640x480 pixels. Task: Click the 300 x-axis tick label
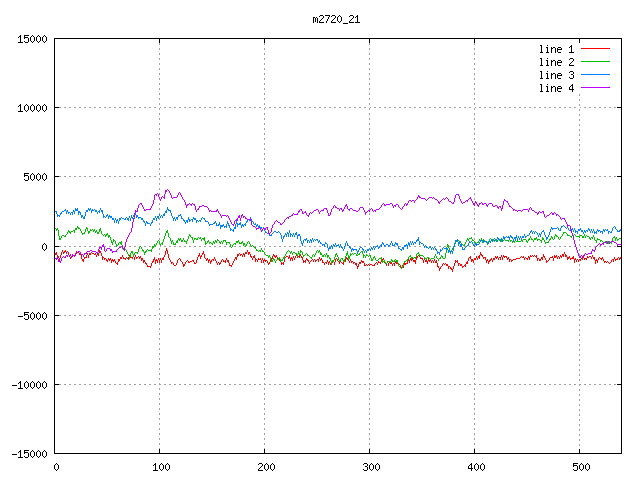coord(369,467)
